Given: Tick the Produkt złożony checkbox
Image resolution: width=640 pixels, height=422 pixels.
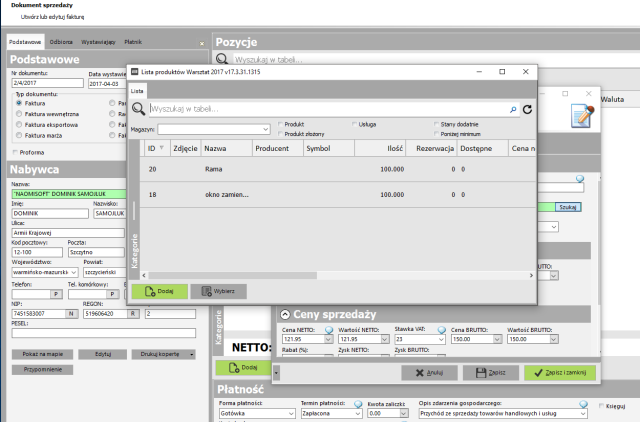Looking at the screenshot, I should (x=280, y=134).
